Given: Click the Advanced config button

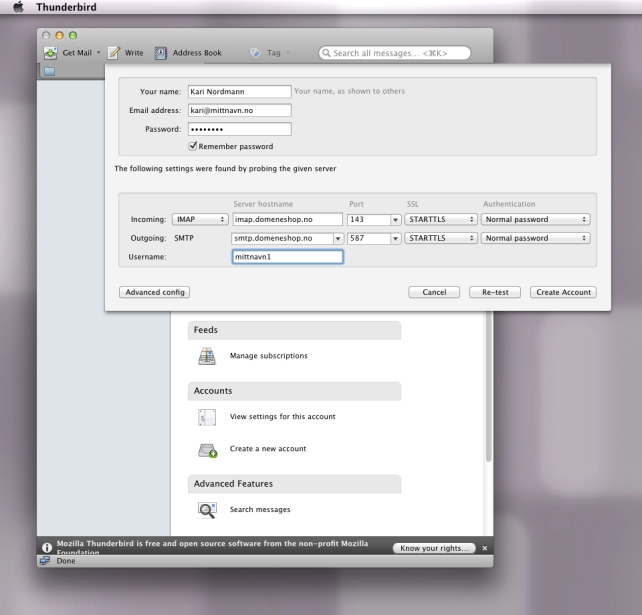Looking at the screenshot, I should pyautogui.click(x=154, y=292).
